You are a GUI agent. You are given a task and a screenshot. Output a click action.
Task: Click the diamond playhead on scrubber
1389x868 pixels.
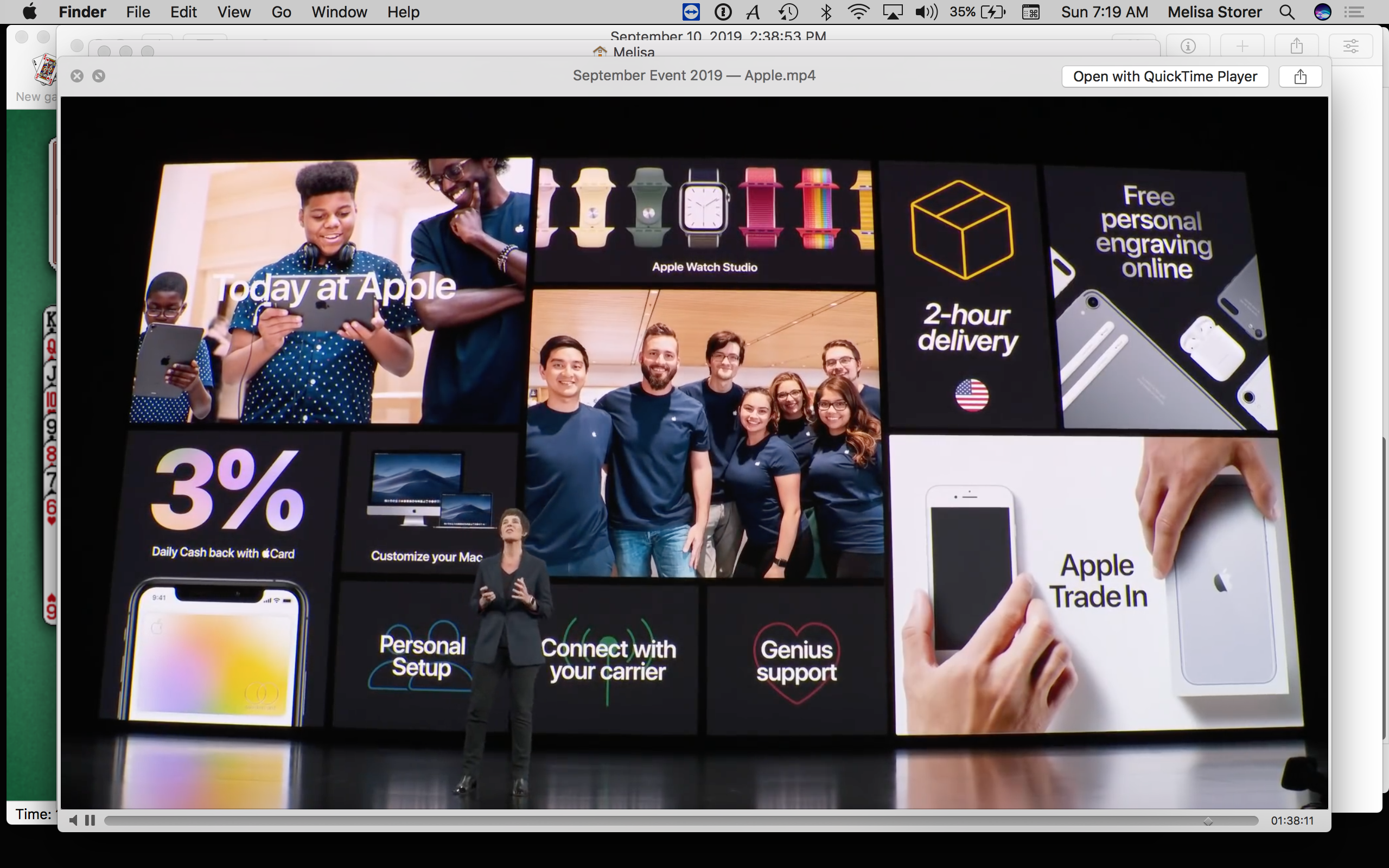click(1208, 821)
